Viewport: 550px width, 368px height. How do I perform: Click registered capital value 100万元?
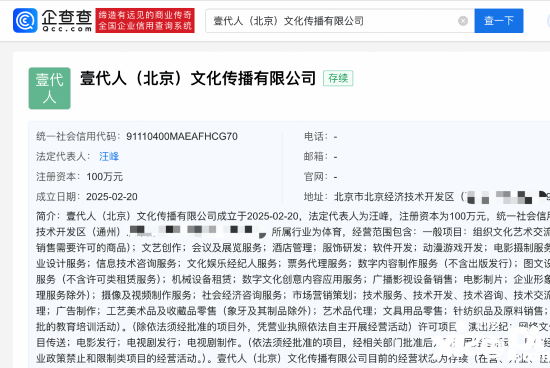[105, 177]
